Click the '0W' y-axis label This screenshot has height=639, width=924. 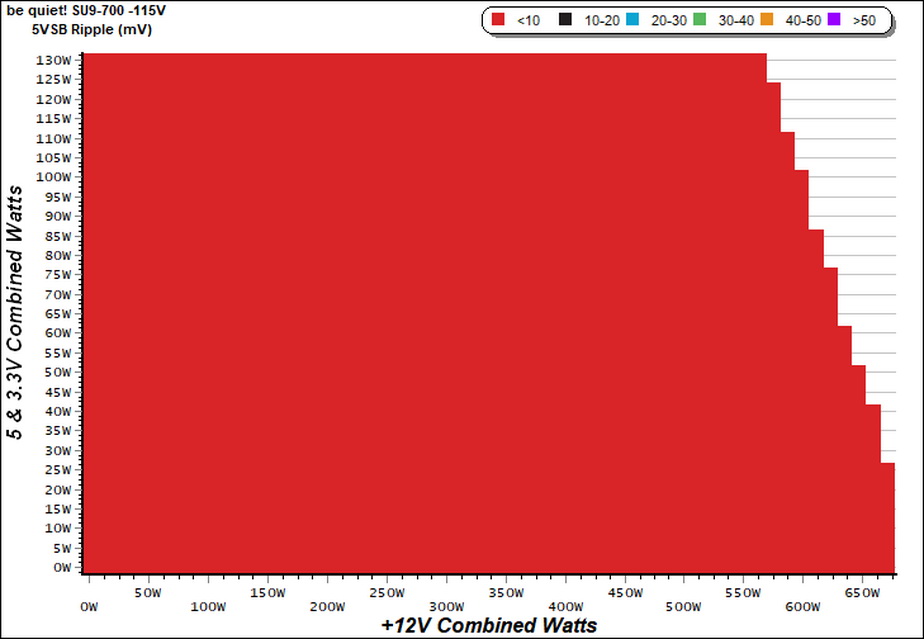tap(62, 568)
